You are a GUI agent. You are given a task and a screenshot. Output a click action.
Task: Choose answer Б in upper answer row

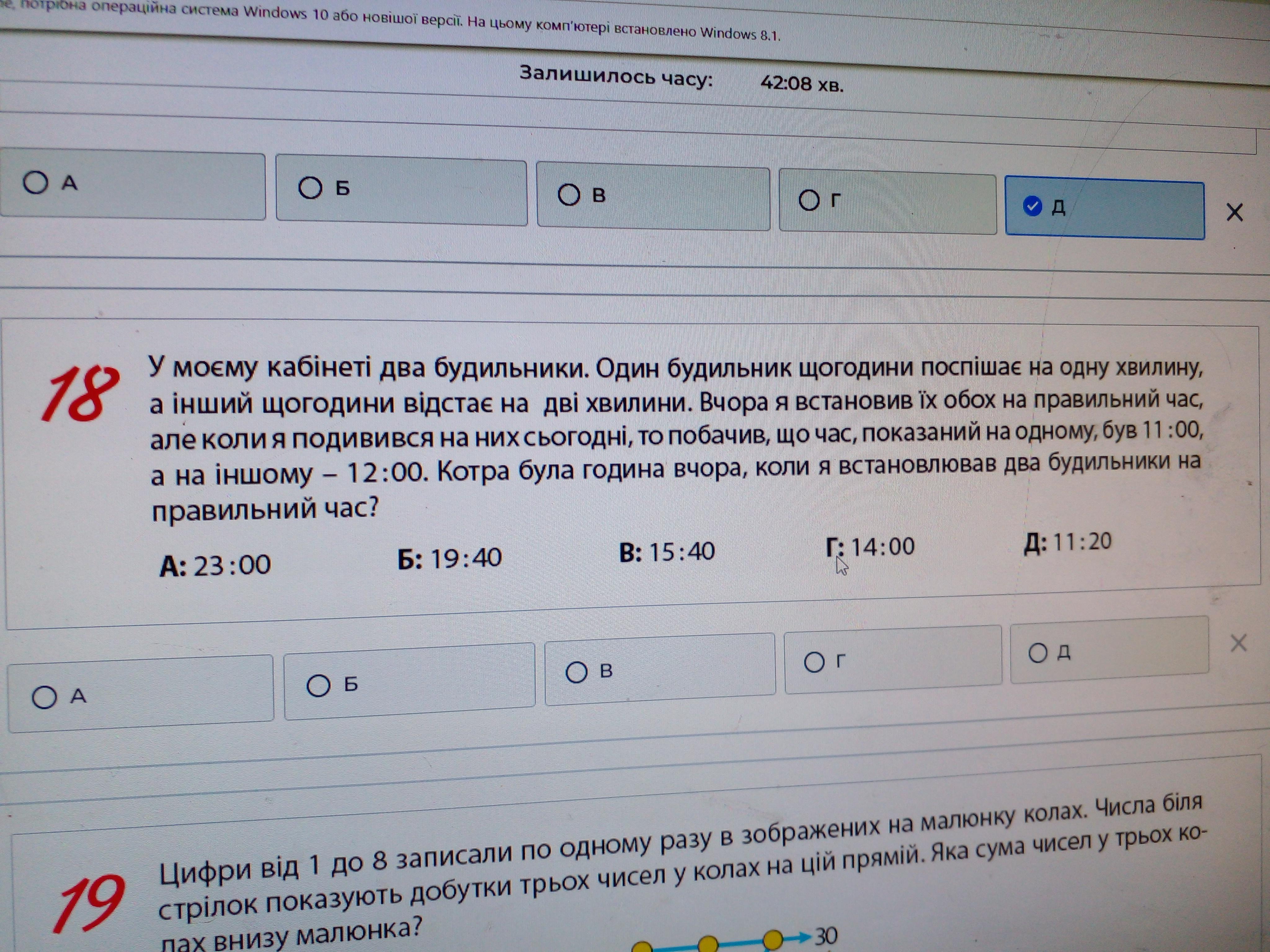[x=311, y=188]
